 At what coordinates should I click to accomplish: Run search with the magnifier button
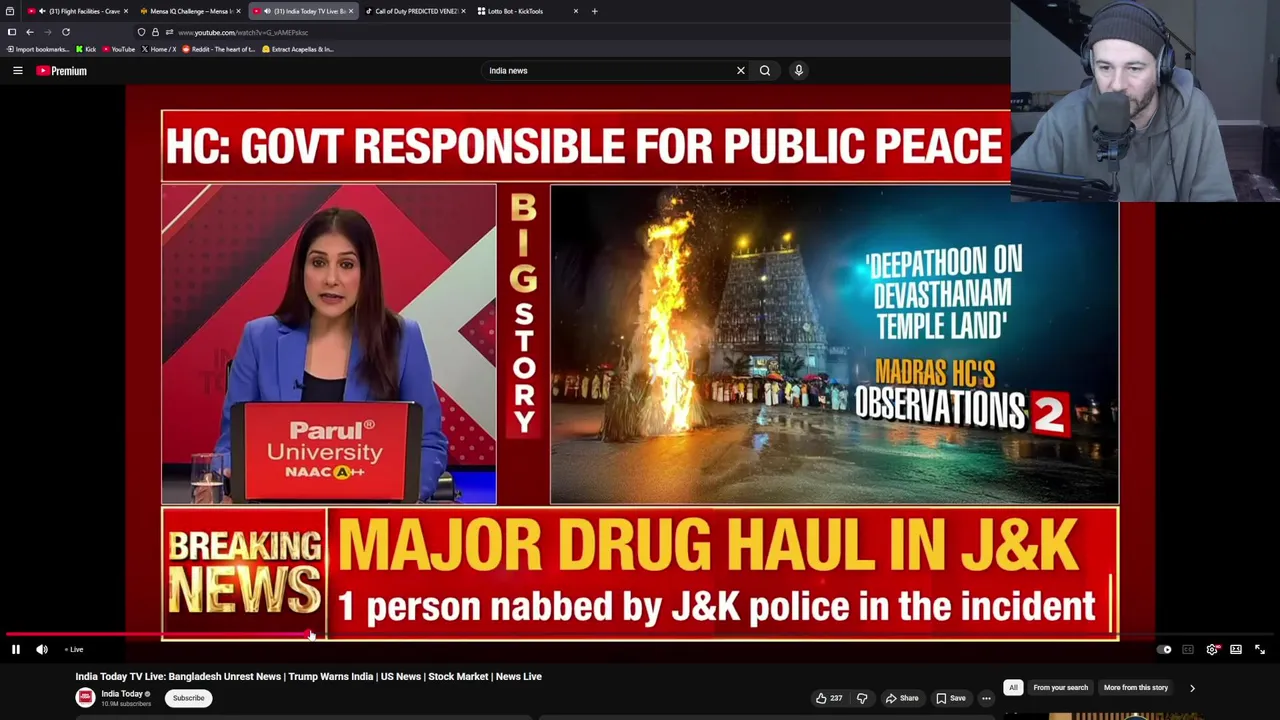click(765, 71)
